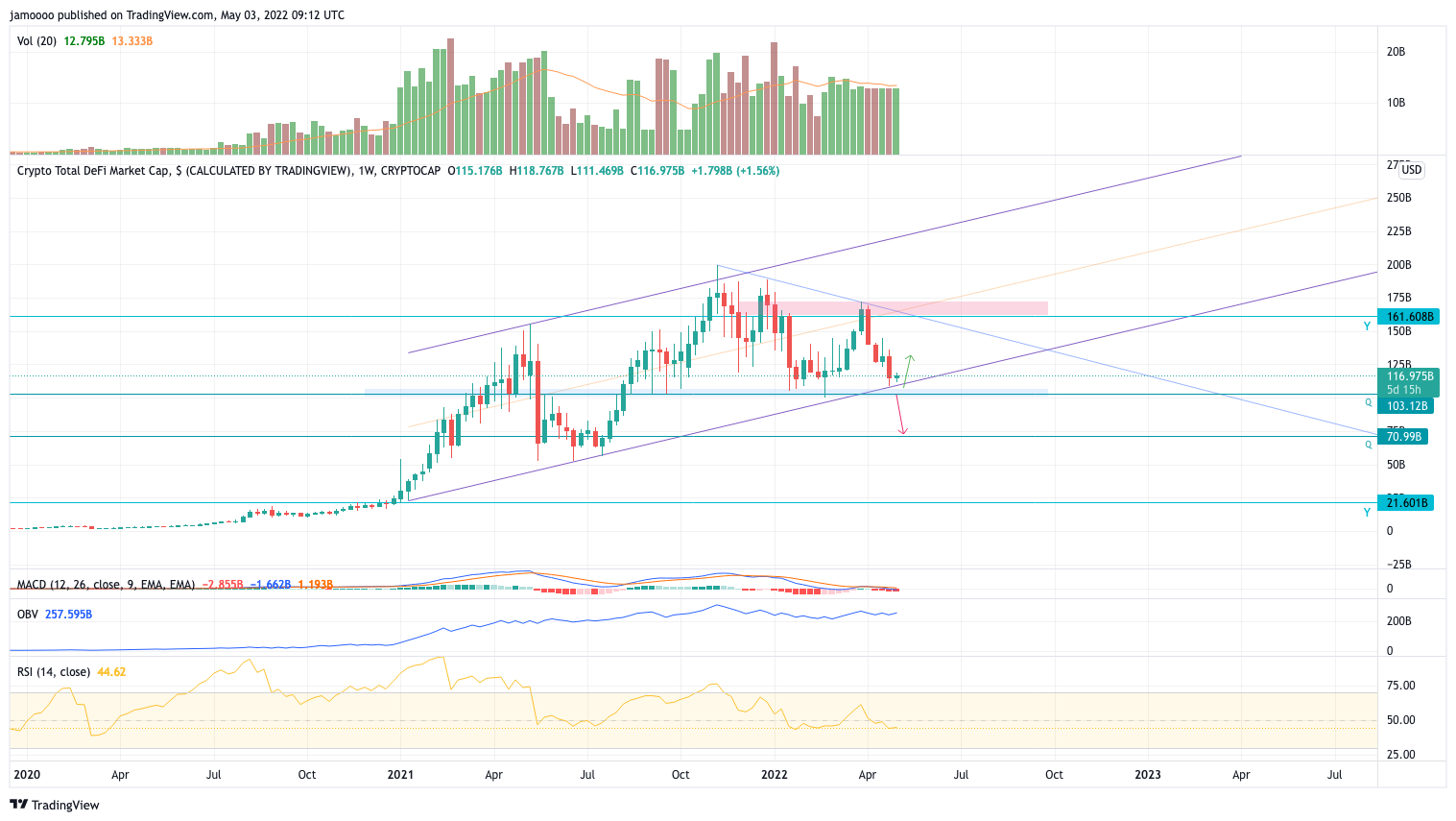1456x821 pixels.
Task: Click the close value C116.975B
Action: (x=657, y=171)
